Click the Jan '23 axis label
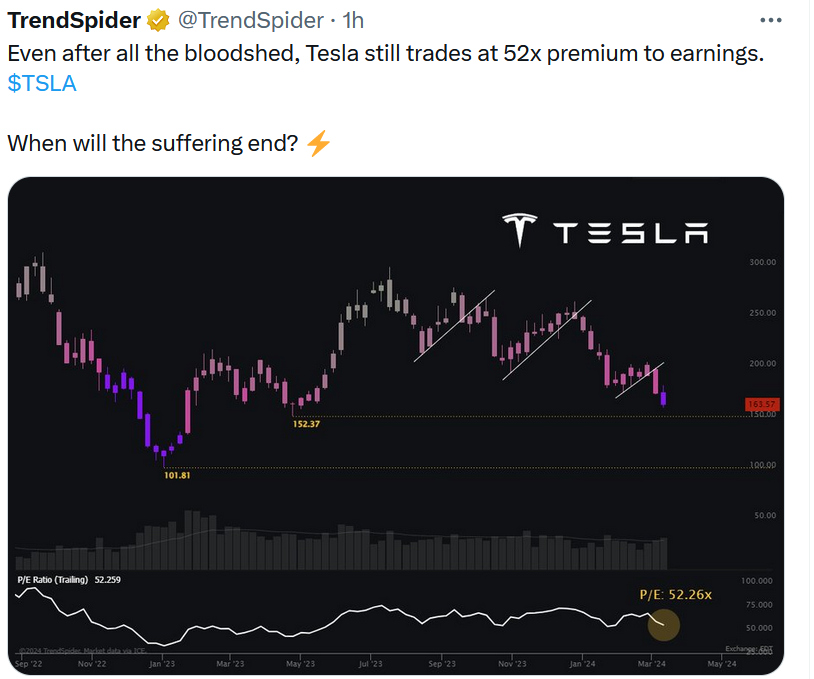Screen dimensions: 814x679 pyautogui.click(x=161, y=664)
